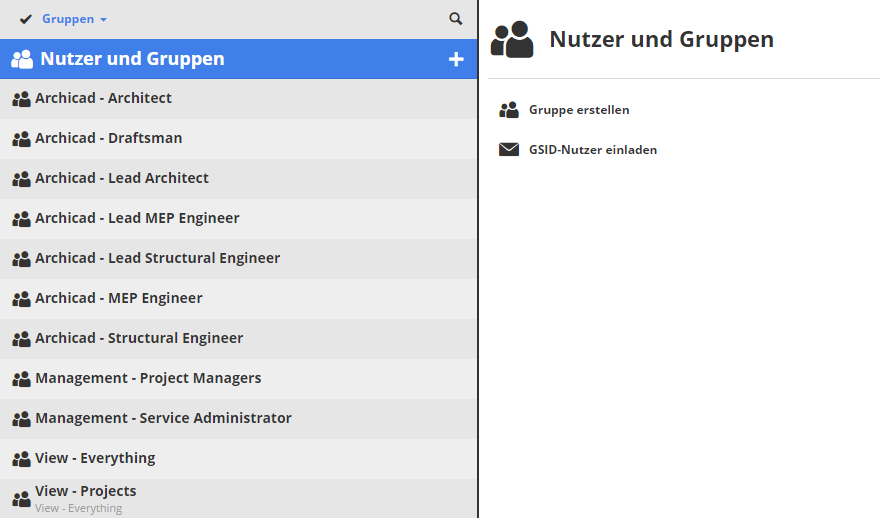Viewport: 880px width, 518px height.
Task: Open the Archicad - MEP Engineer group
Action: (x=118, y=298)
